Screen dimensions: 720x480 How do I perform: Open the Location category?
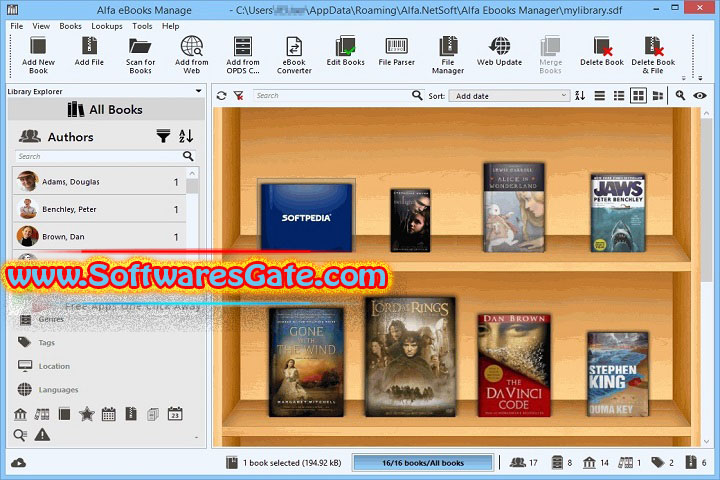(x=54, y=366)
